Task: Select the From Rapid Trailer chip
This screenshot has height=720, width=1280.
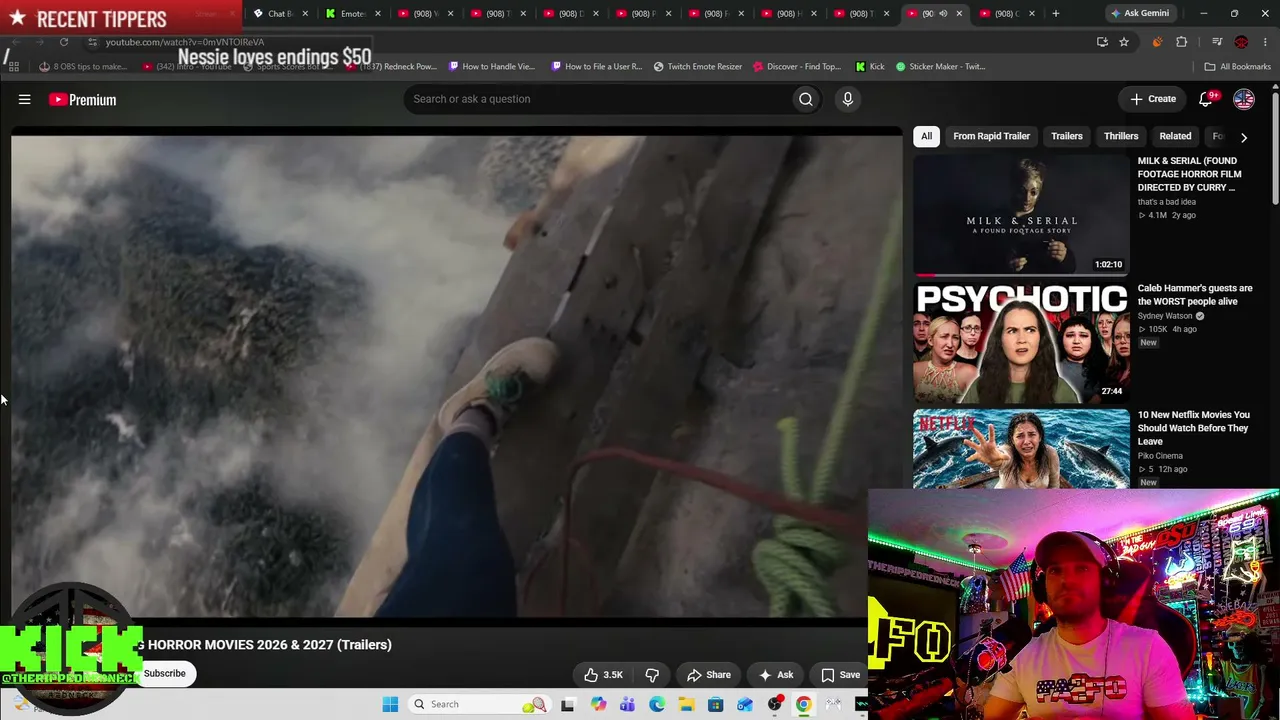Action: coord(991,136)
